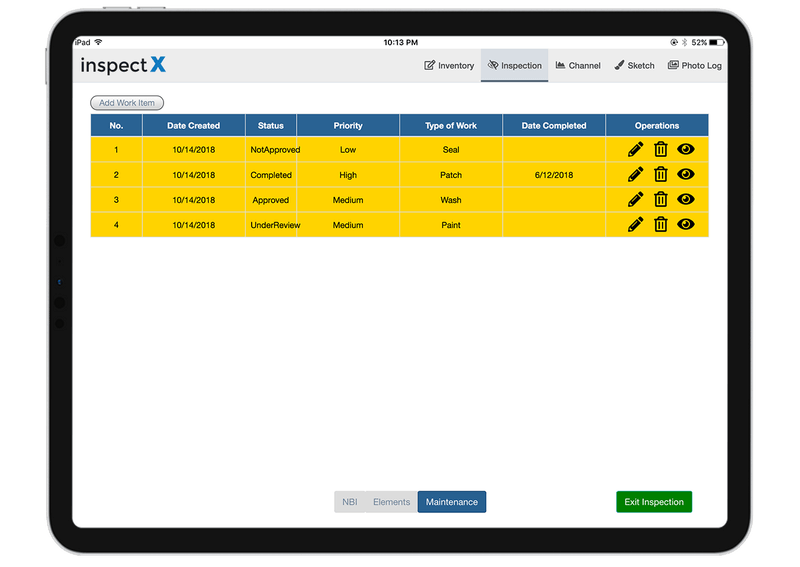Image resolution: width=800 pixels, height=567 pixels.
Task: Select the Approved status cell
Action: (x=270, y=200)
